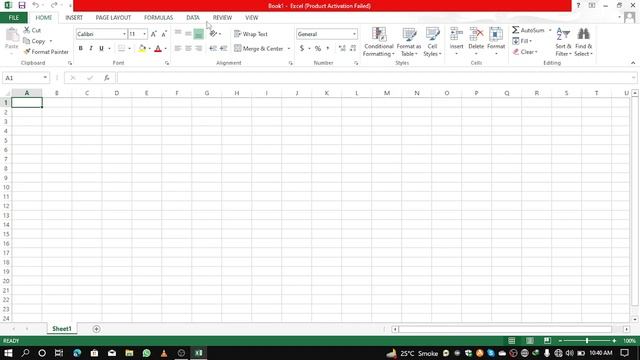Toggle Middle Align vertical alignment
The image size is (640, 360).
[x=188, y=33]
